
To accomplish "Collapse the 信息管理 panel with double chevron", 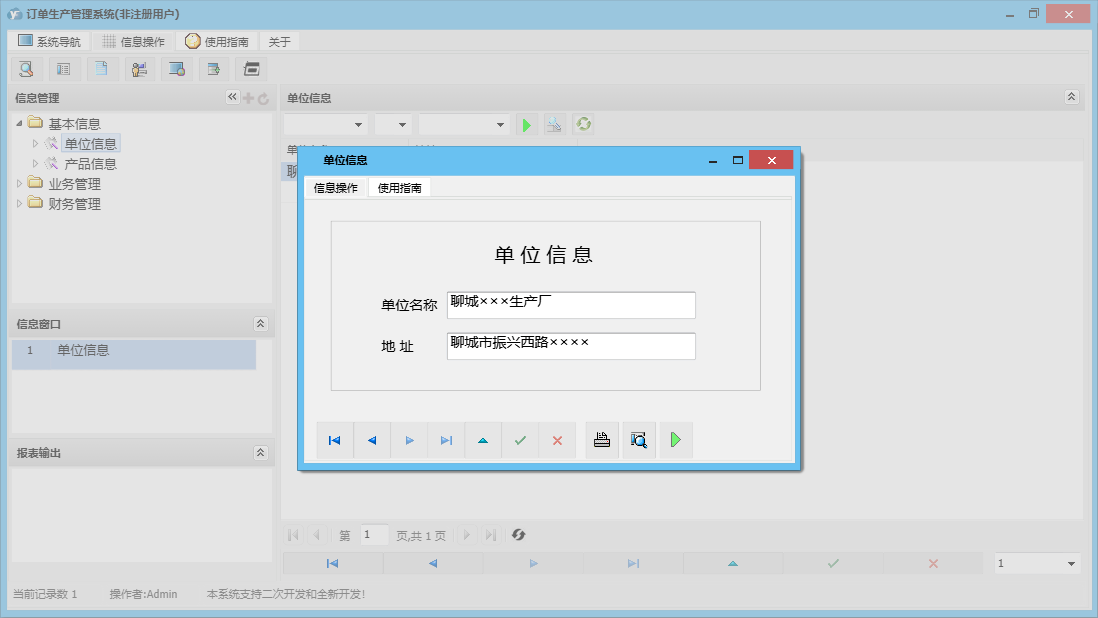I will 233,98.
